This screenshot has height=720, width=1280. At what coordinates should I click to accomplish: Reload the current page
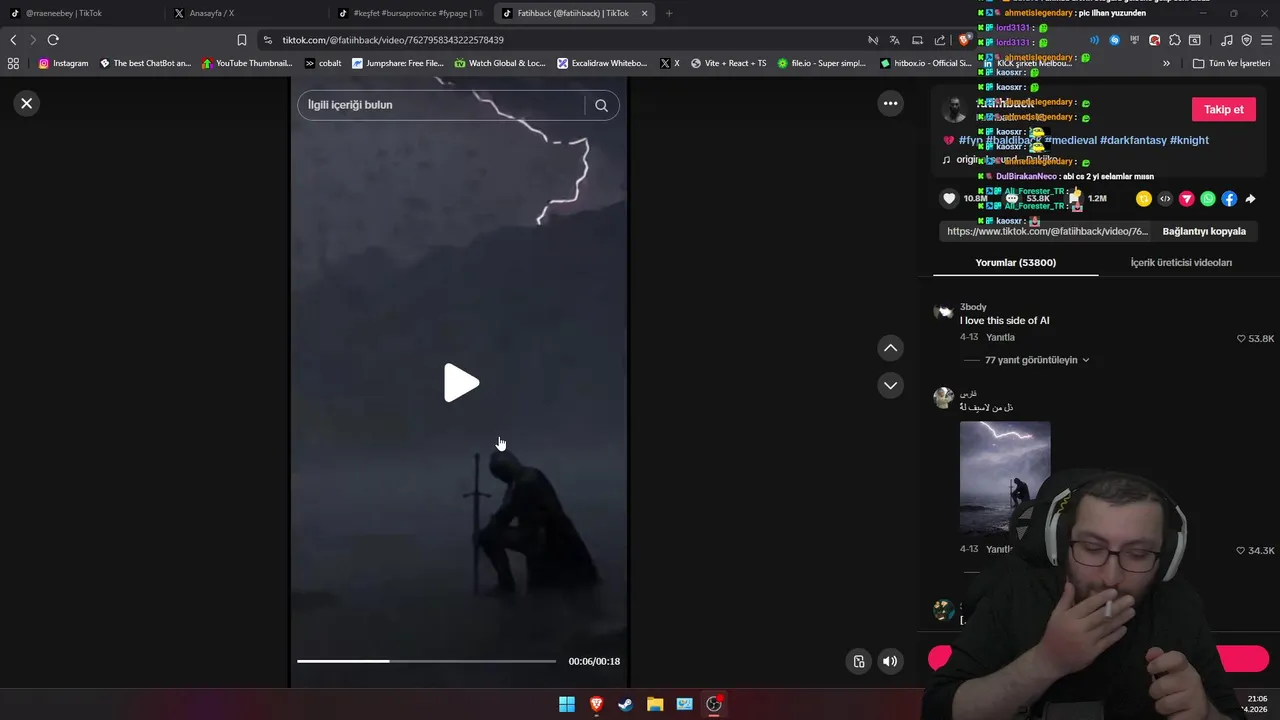pos(53,40)
